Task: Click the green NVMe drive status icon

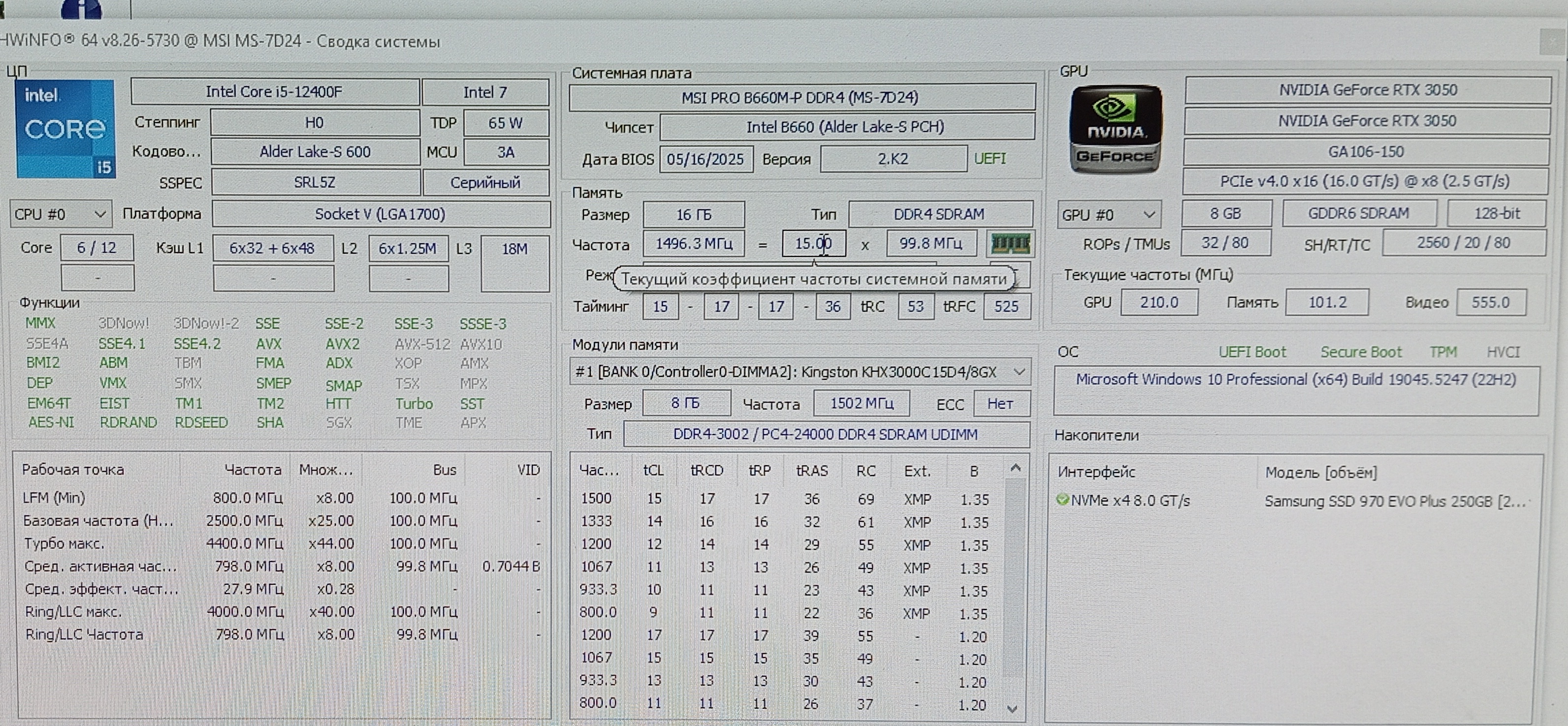Action: click(1062, 500)
